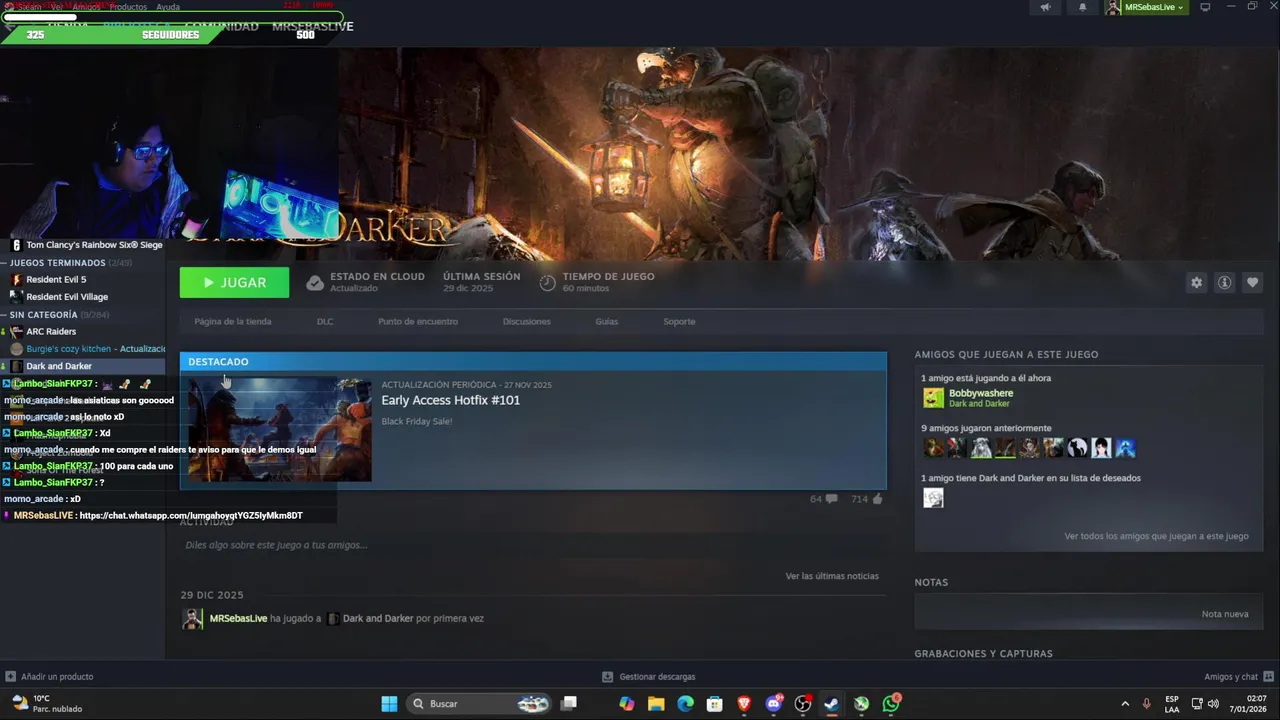Open MRSebasLive account dropdown
Screen dimensions: 1280x720
click(x=1146, y=7)
